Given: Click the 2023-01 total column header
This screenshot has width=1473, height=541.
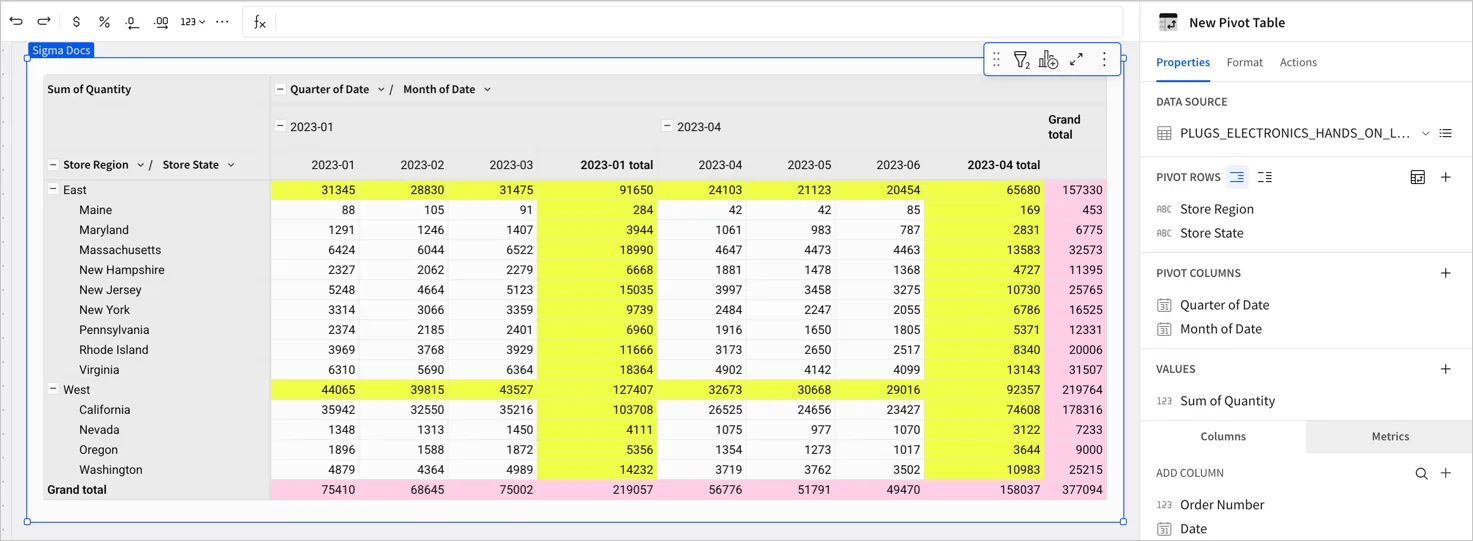Looking at the screenshot, I should (617, 165).
